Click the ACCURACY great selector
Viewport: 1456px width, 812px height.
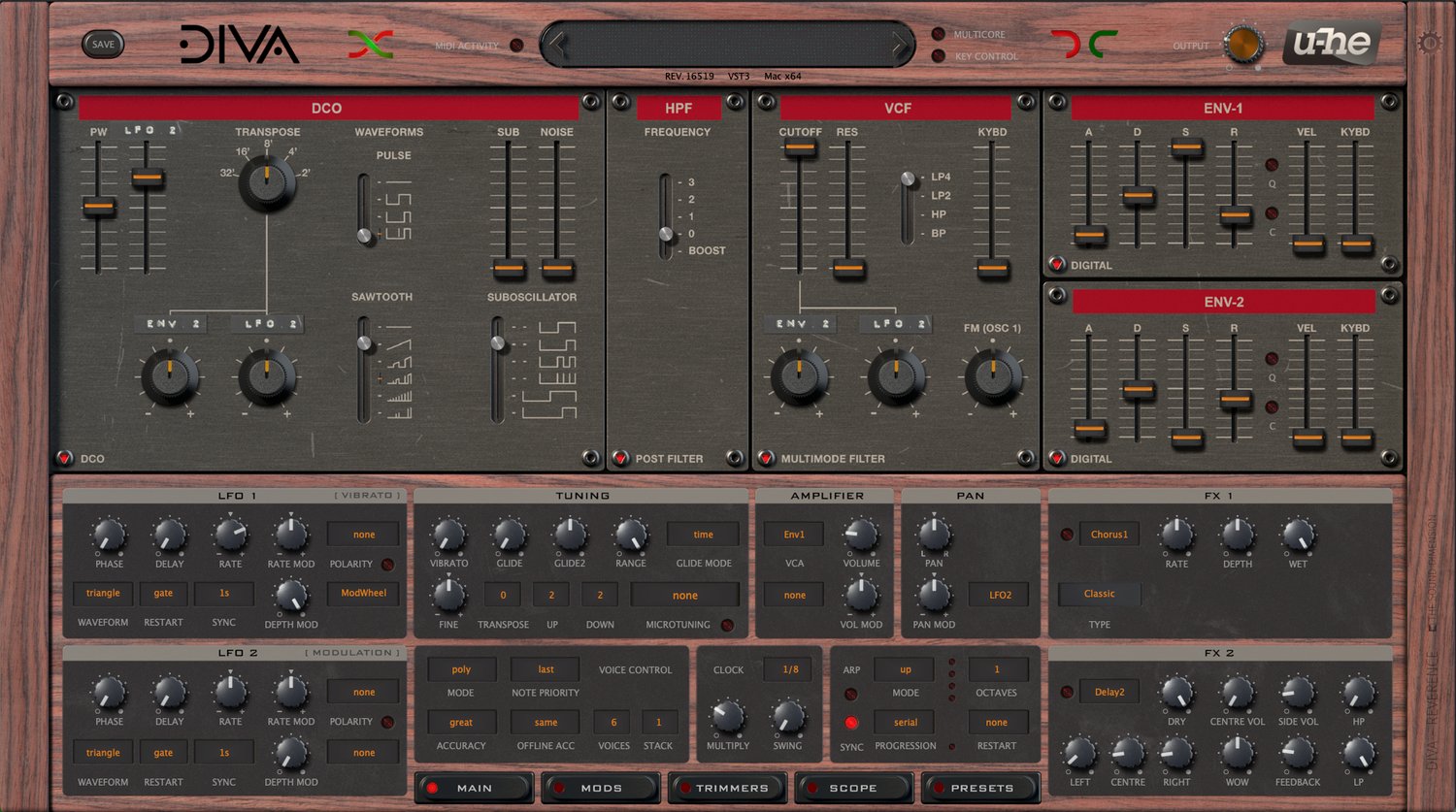(461, 723)
